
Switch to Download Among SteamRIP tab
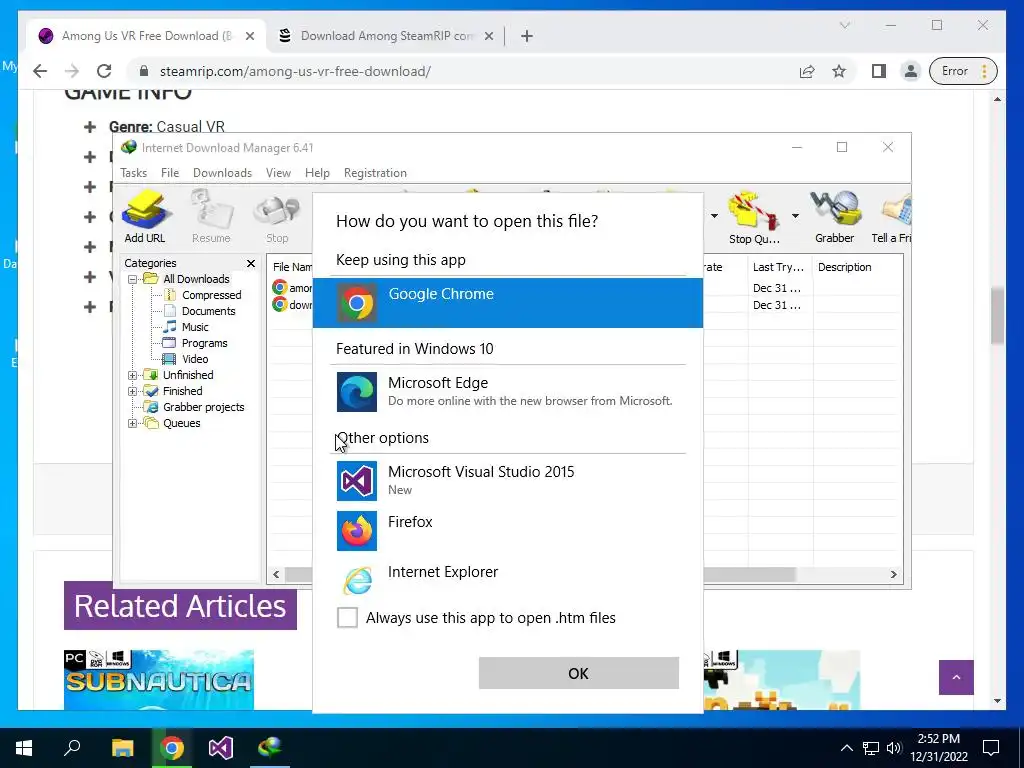tap(385, 36)
